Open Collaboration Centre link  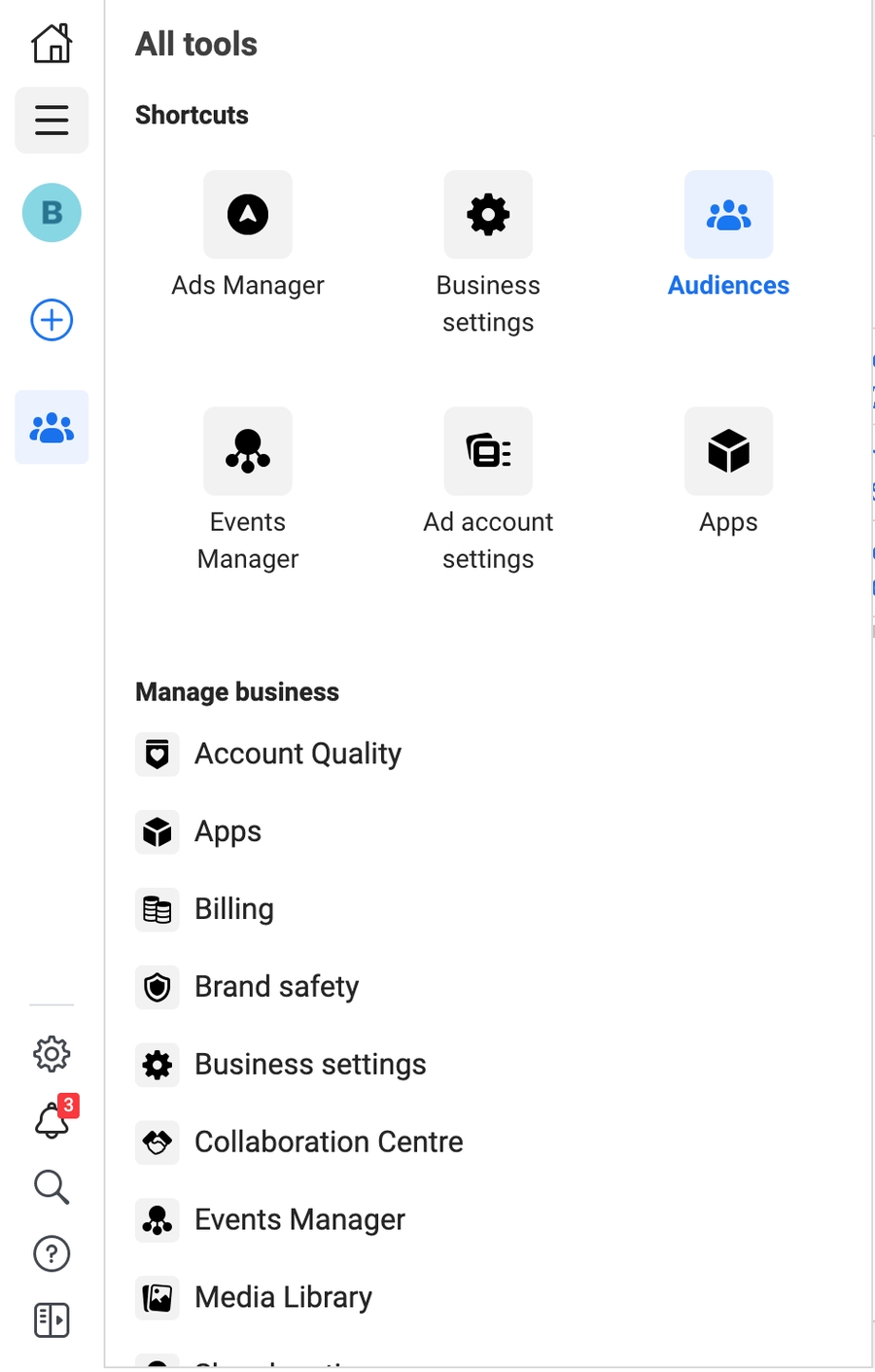(329, 1143)
